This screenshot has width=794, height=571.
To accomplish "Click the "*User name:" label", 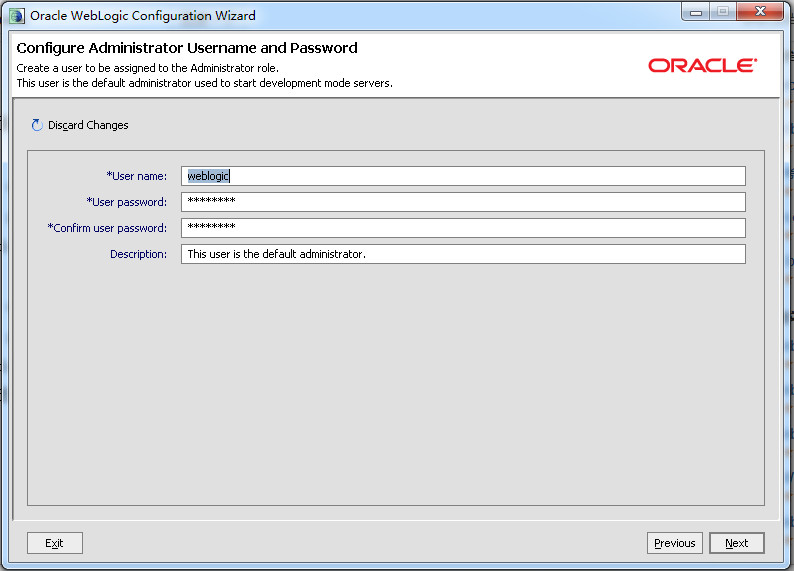I will [x=136, y=176].
